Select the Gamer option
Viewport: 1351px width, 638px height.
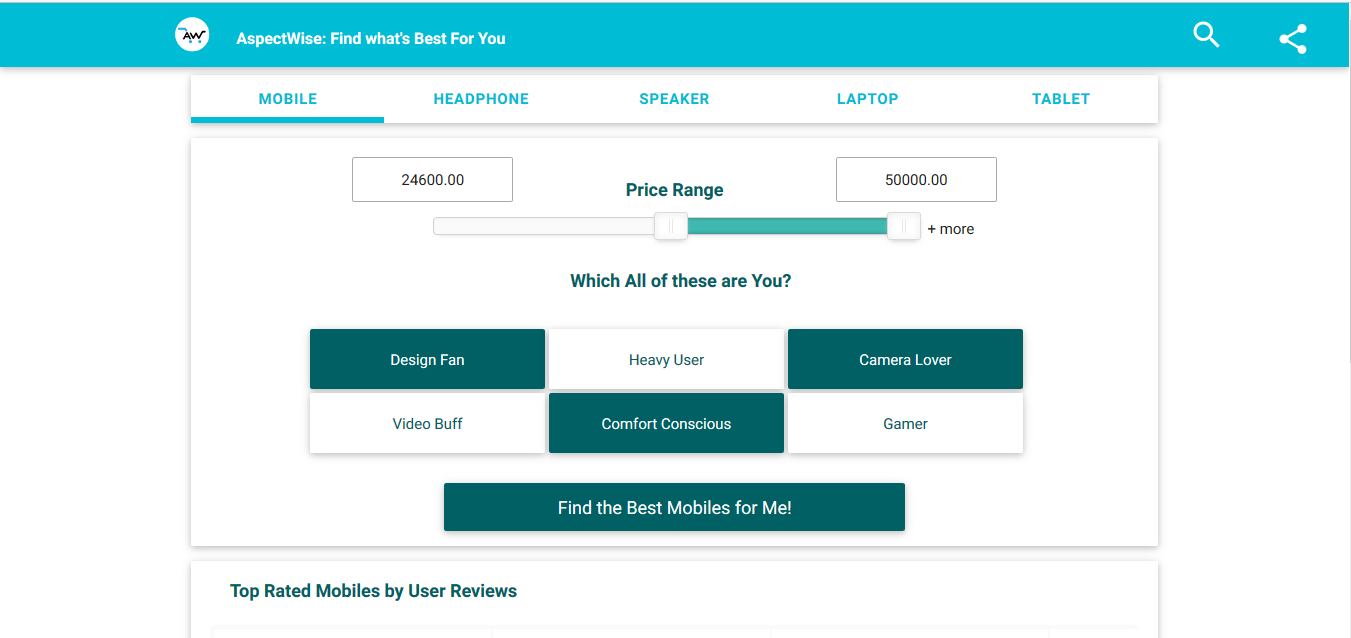tap(905, 423)
